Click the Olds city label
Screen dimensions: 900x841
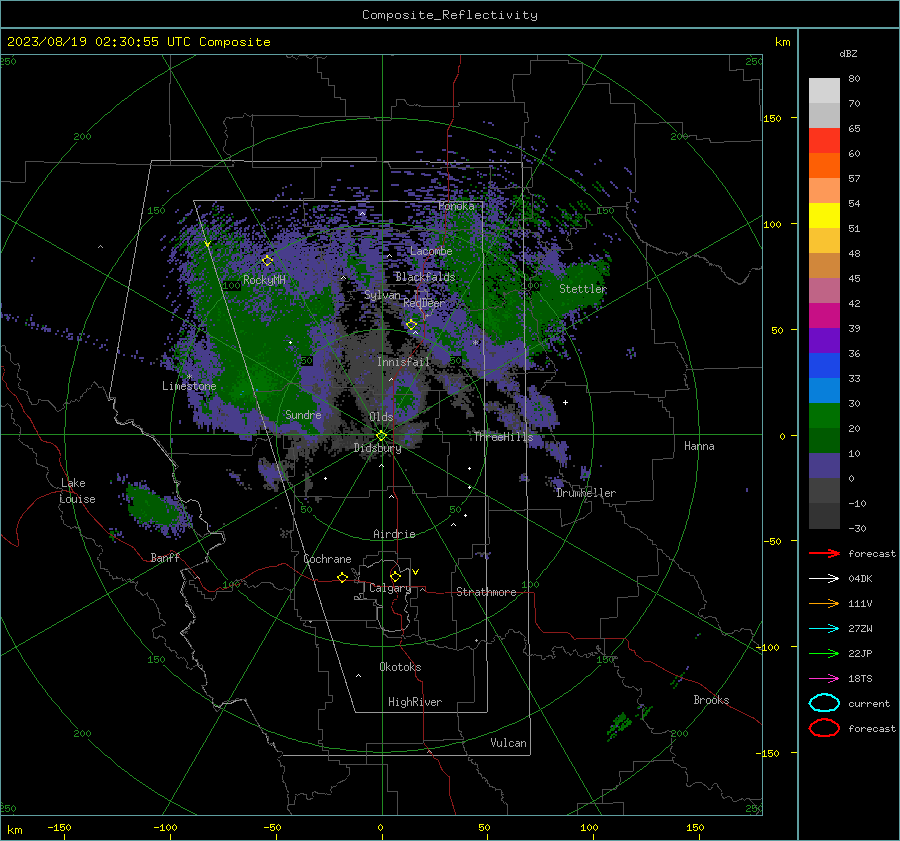point(381,417)
